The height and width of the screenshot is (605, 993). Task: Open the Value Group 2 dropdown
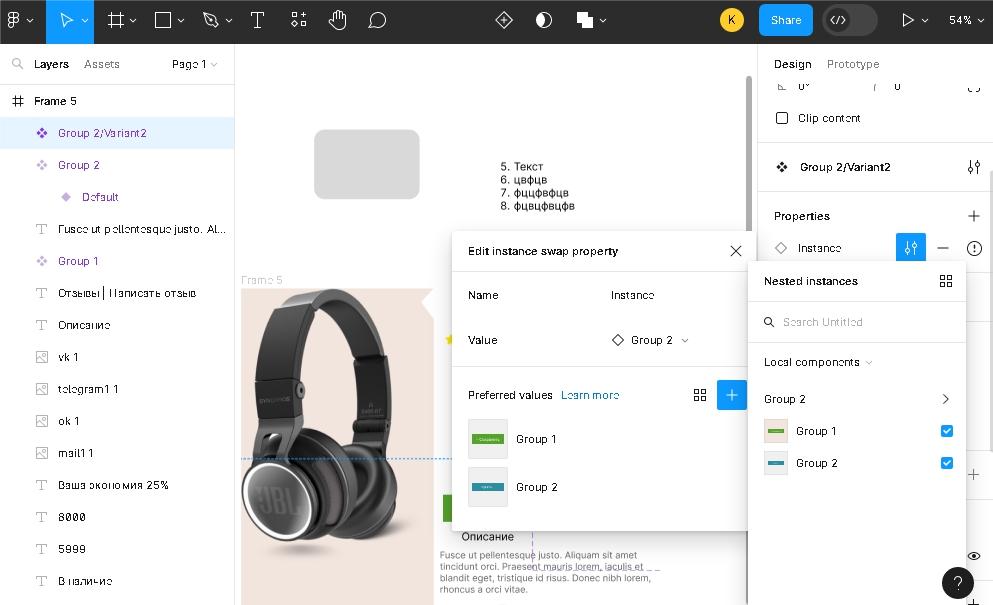[651, 340]
